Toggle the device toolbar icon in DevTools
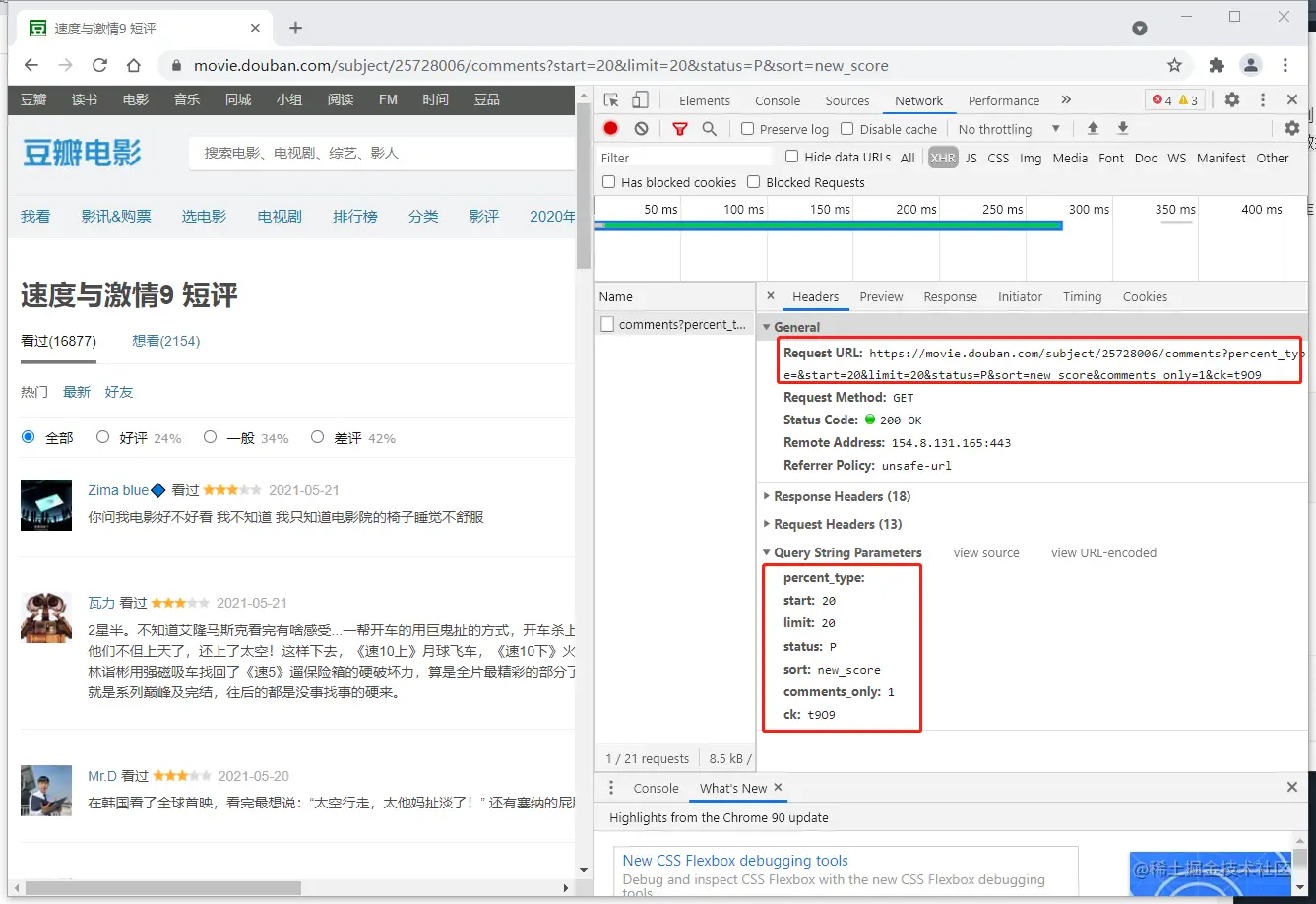1316x904 pixels. pyautogui.click(x=640, y=100)
